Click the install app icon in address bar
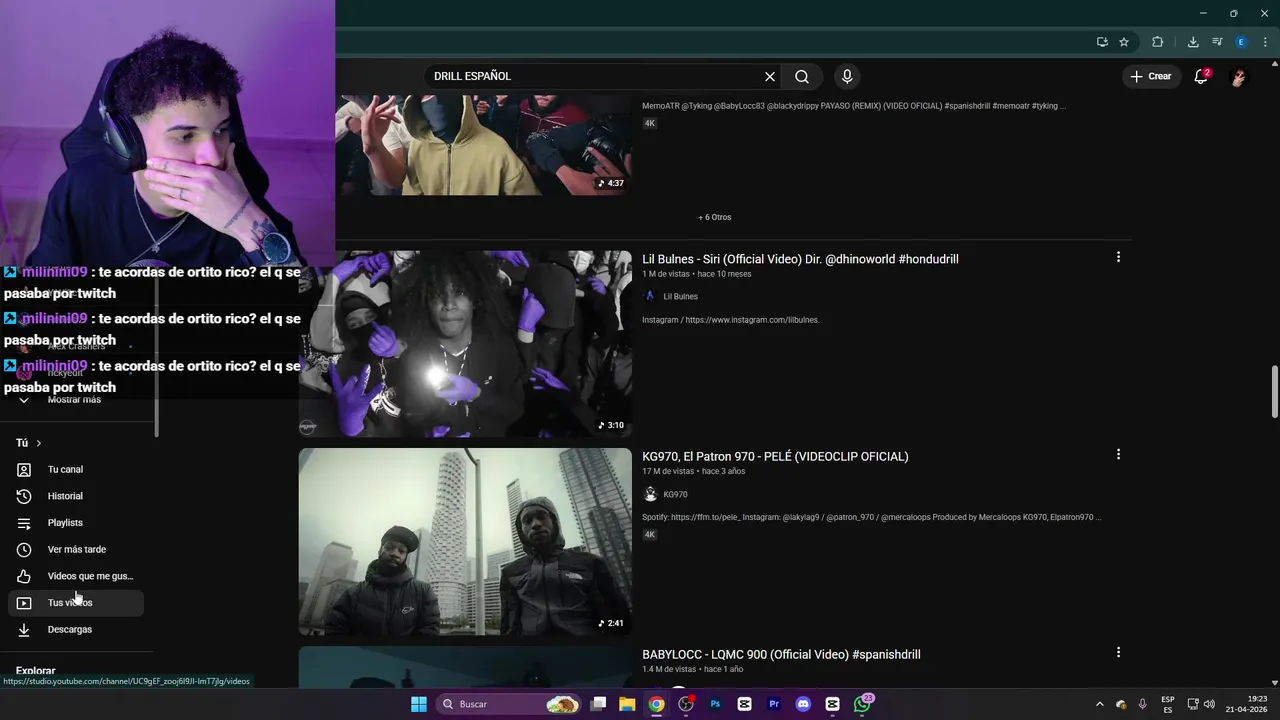Viewport: 1280px width, 720px height. [1102, 42]
